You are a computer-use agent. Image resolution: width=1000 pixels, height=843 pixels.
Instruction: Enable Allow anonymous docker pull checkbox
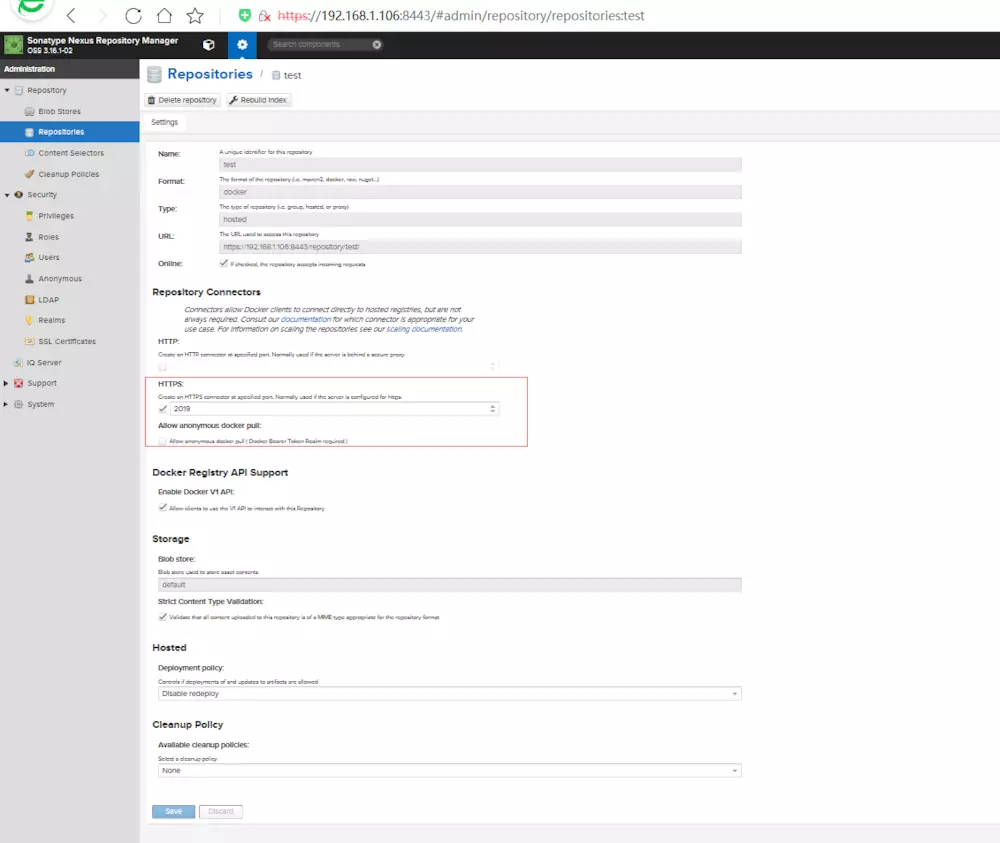click(x=163, y=441)
